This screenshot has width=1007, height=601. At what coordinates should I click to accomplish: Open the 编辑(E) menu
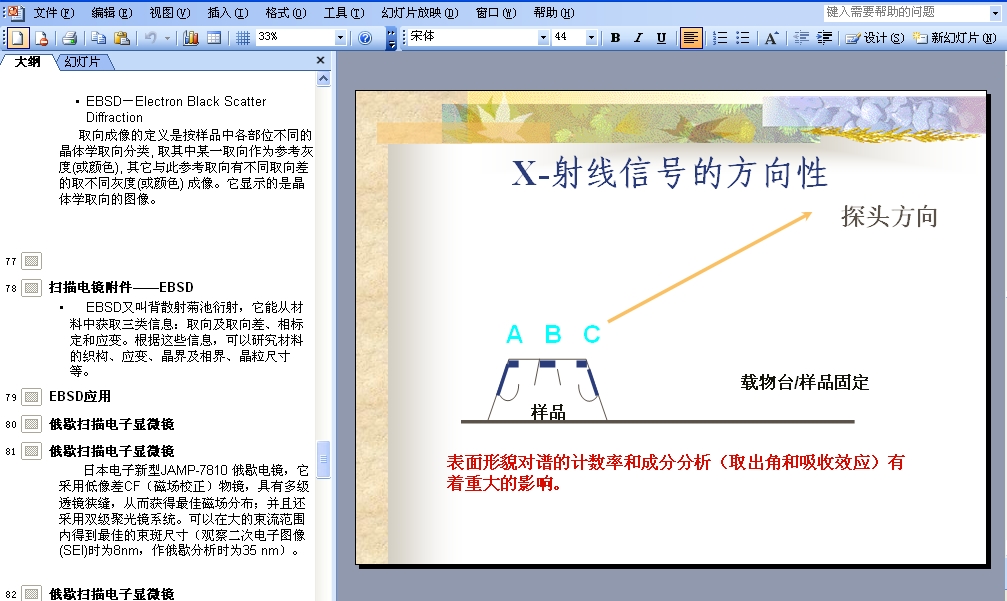(112, 13)
